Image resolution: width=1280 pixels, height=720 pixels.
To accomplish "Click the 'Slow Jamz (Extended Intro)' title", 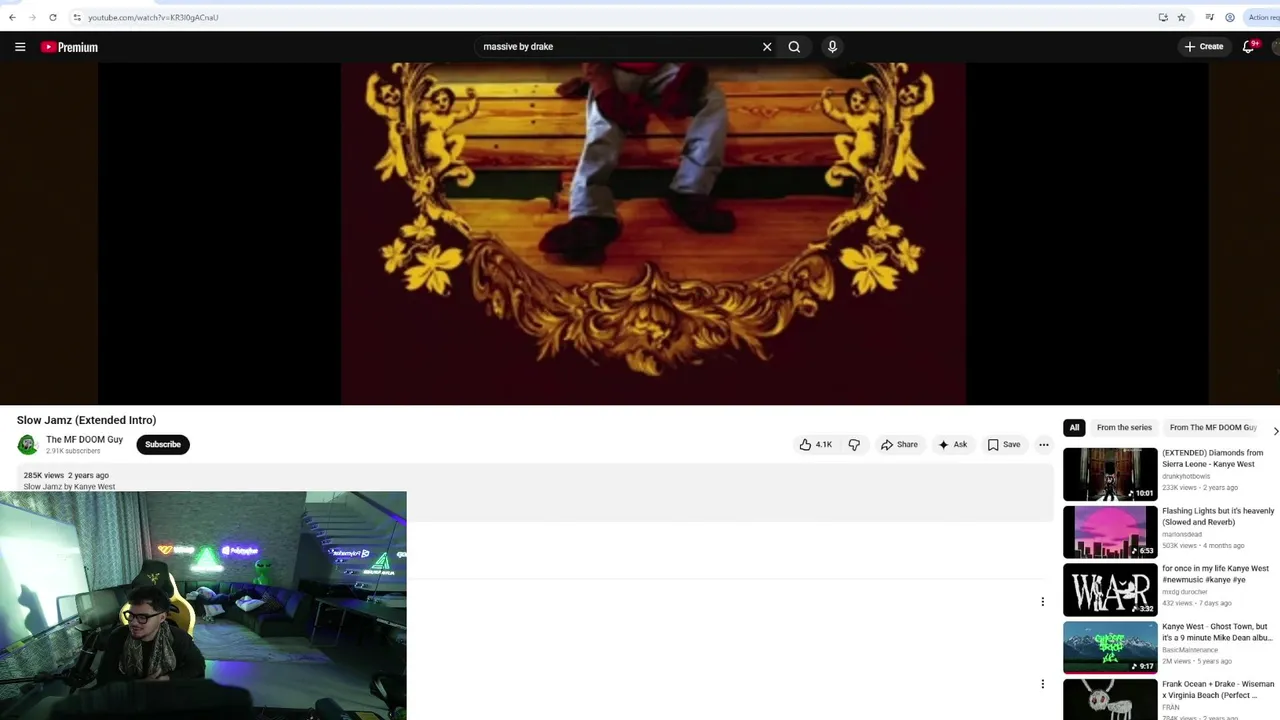I will (x=87, y=420).
